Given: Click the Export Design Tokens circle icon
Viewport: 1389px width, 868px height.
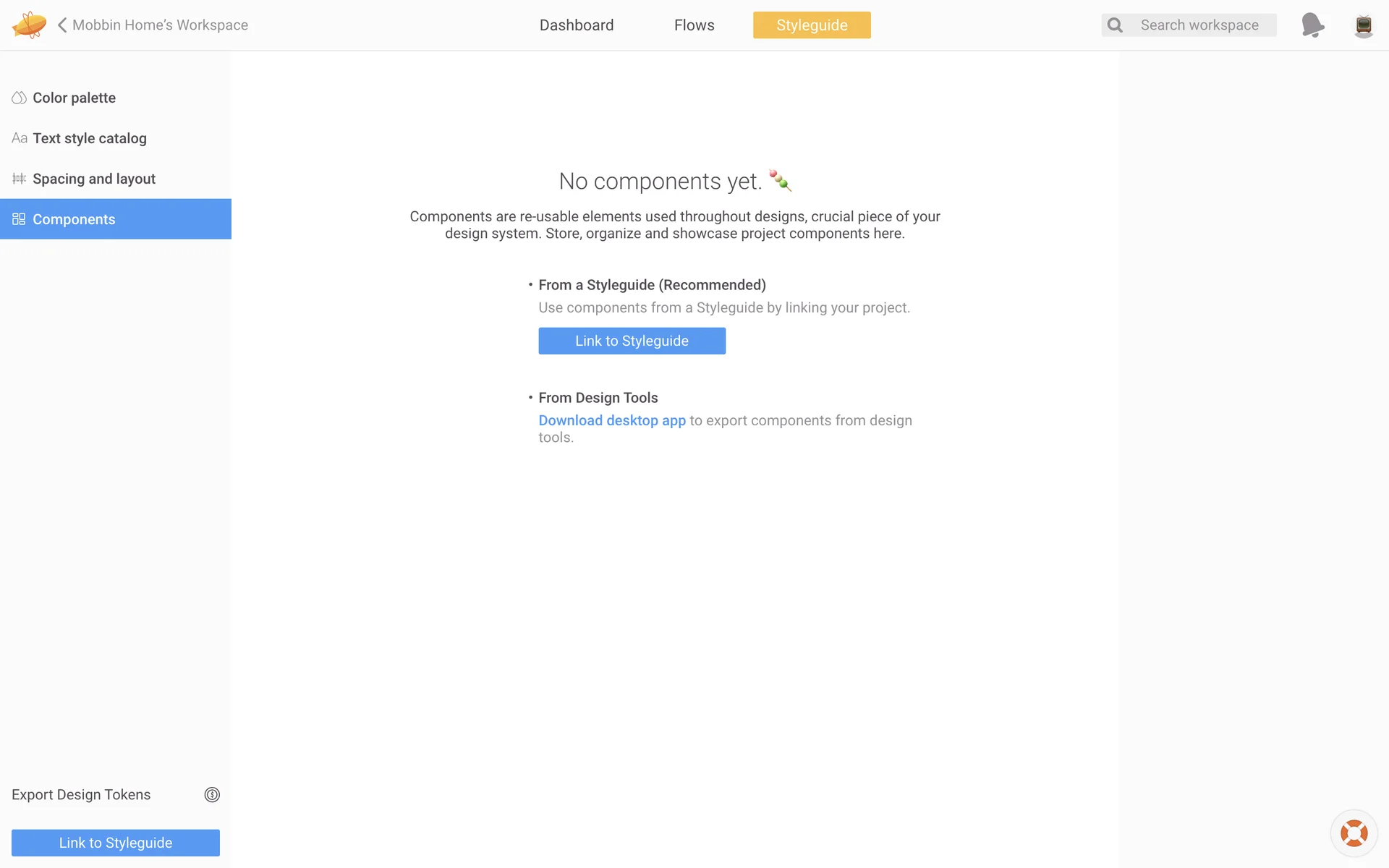Looking at the screenshot, I should 212,795.
